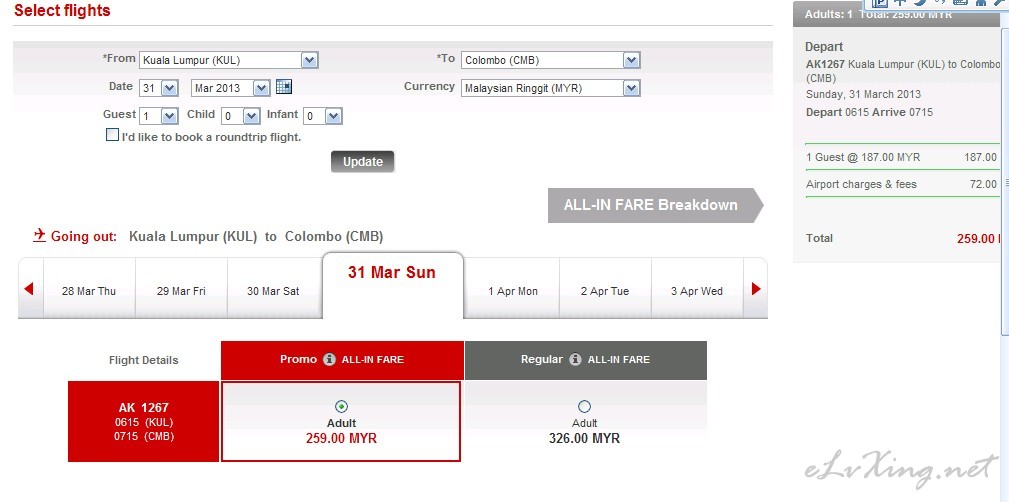Screen dimensions: 1009x502
Task: Click the Regular ALL-IN FARE column header
Action: [x=586, y=360]
